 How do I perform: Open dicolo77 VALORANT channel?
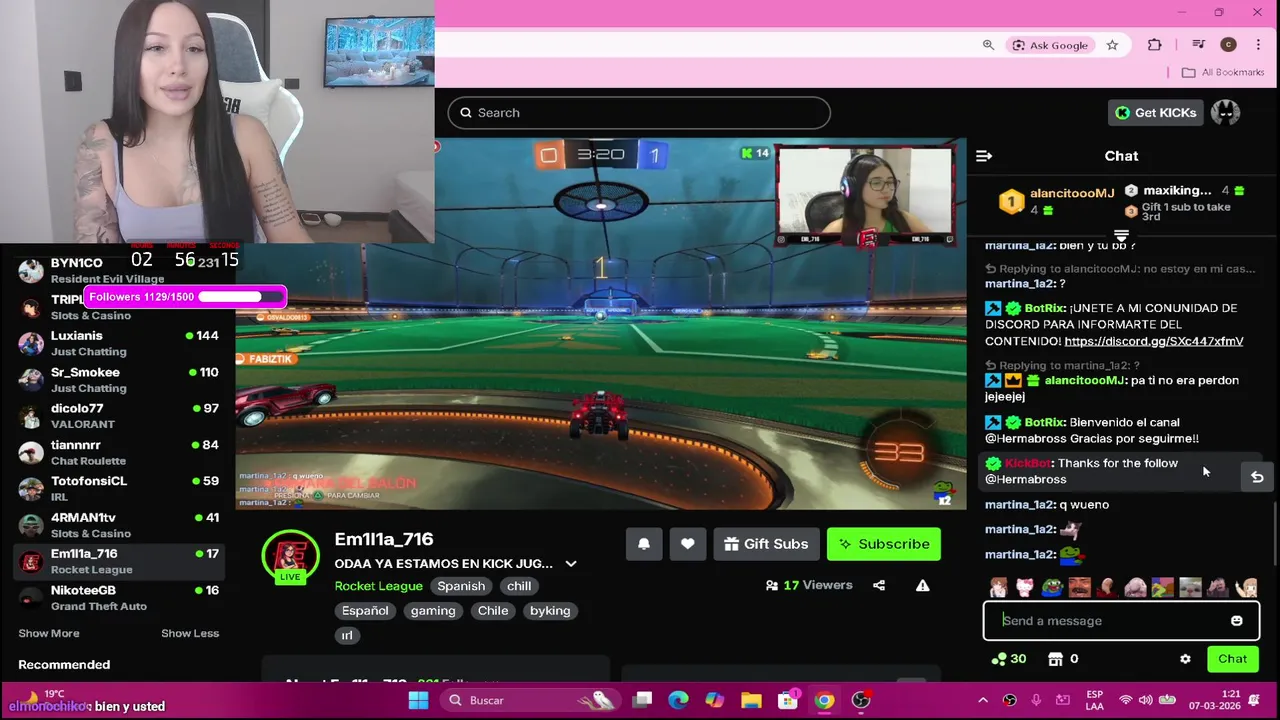coord(120,416)
